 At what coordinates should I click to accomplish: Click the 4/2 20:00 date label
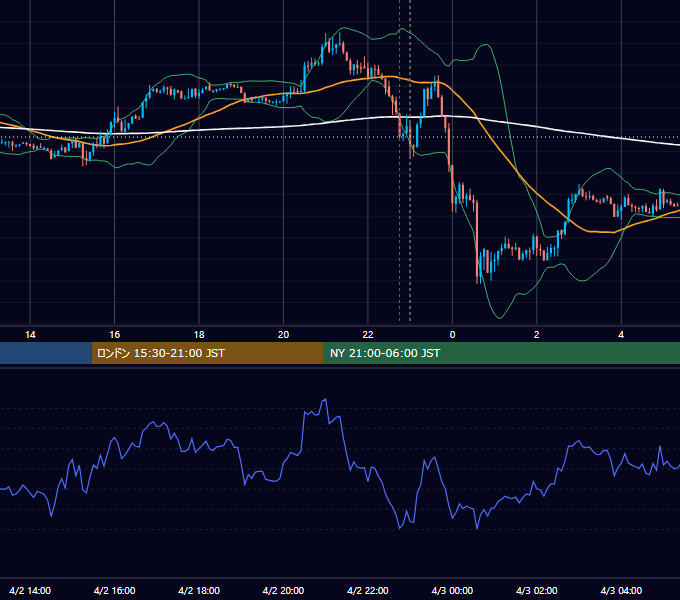tap(283, 590)
